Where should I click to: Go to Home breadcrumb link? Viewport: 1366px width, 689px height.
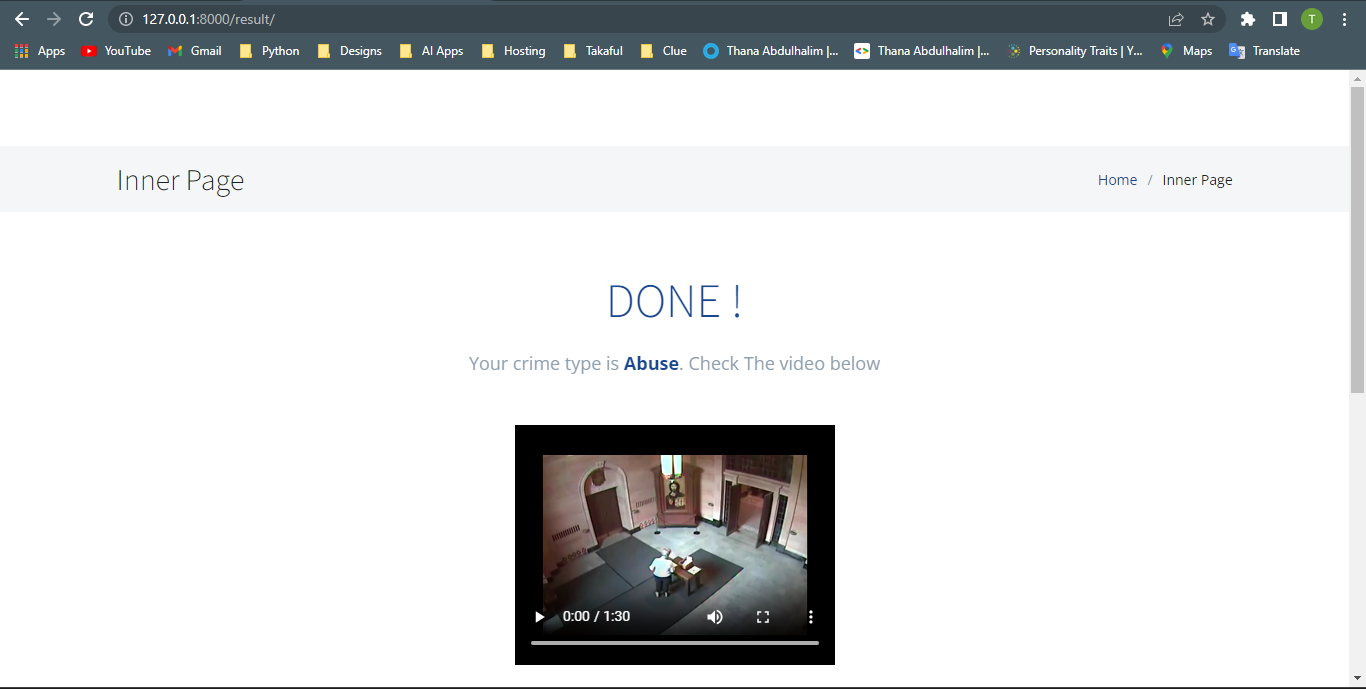[x=1117, y=180]
